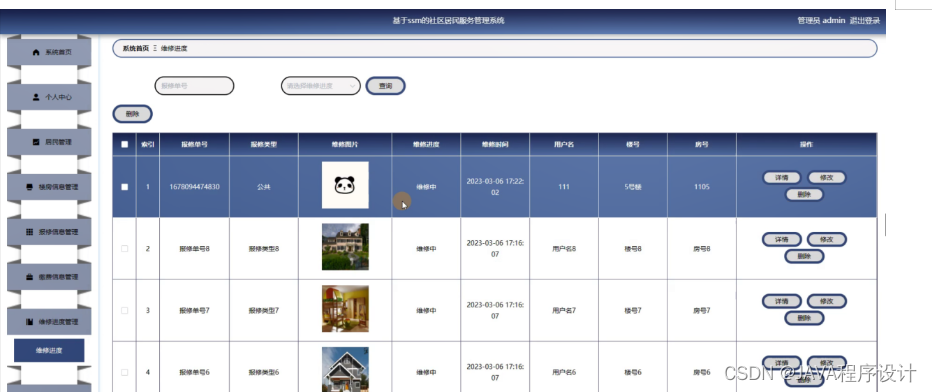This screenshot has width=932, height=392.
Task: Click room number cell 1105
Action: 702,186
